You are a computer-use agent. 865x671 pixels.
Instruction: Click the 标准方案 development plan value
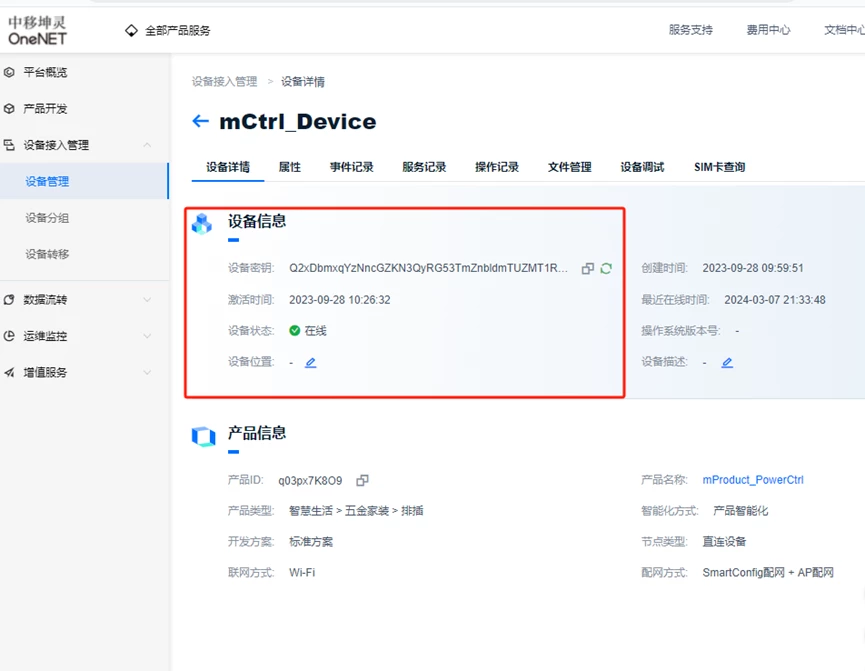coord(311,542)
